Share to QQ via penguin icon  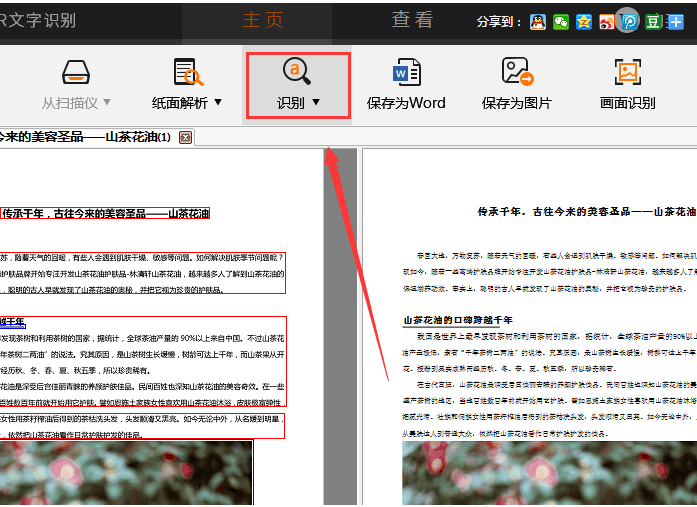click(x=538, y=21)
